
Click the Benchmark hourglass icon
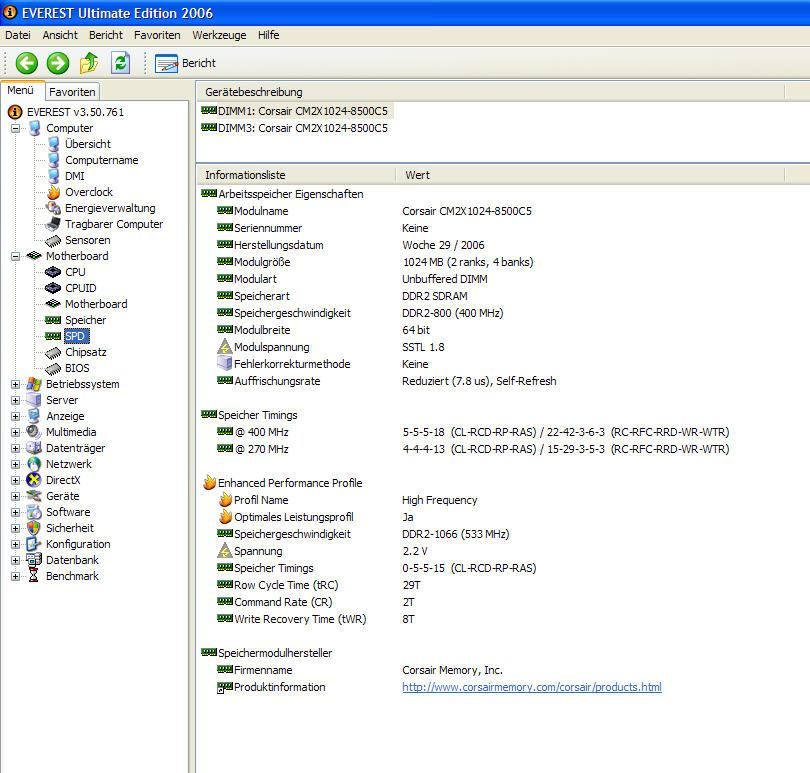(34, 577)
